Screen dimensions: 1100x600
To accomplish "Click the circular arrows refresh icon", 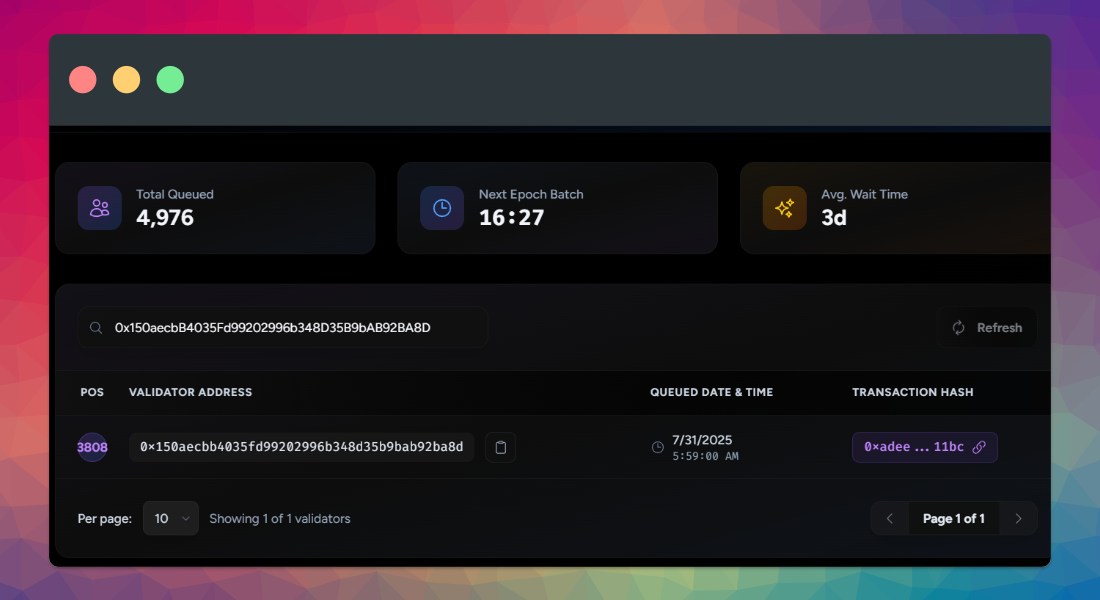I will click(x=958, y=328).
